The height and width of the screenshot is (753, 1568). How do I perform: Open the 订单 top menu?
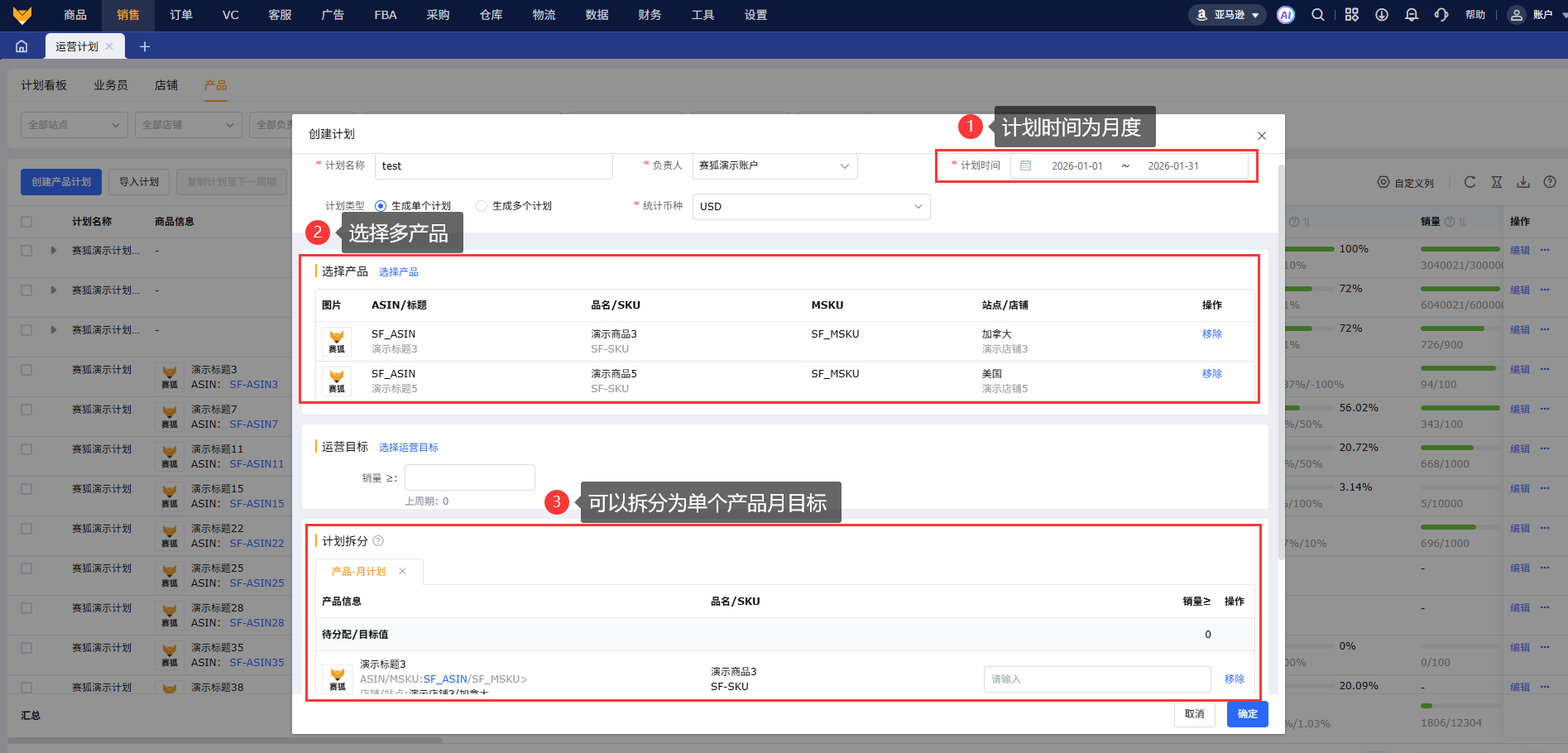click(x=181, y=15)
